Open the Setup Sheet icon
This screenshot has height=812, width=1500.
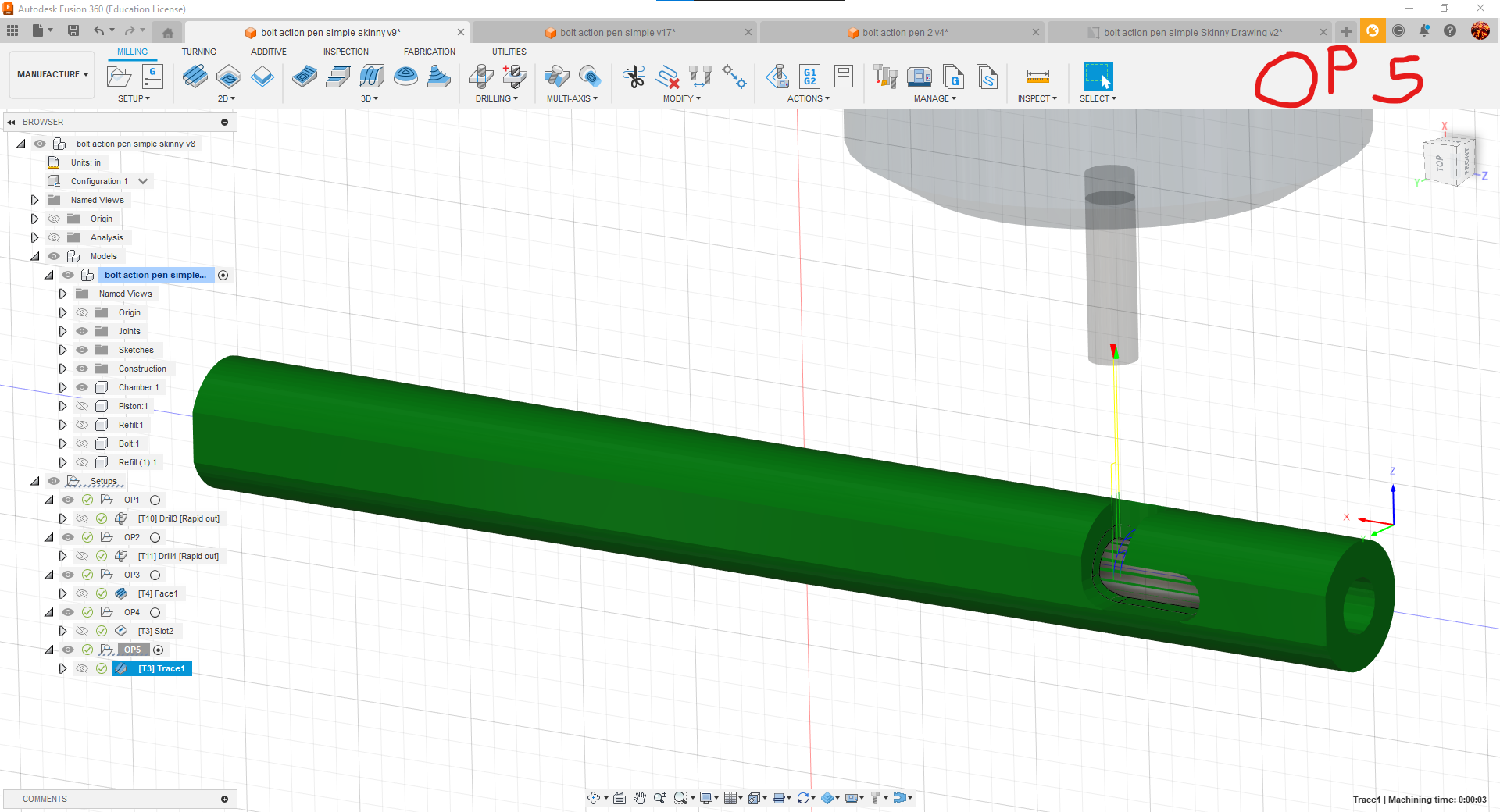point(844,77)
